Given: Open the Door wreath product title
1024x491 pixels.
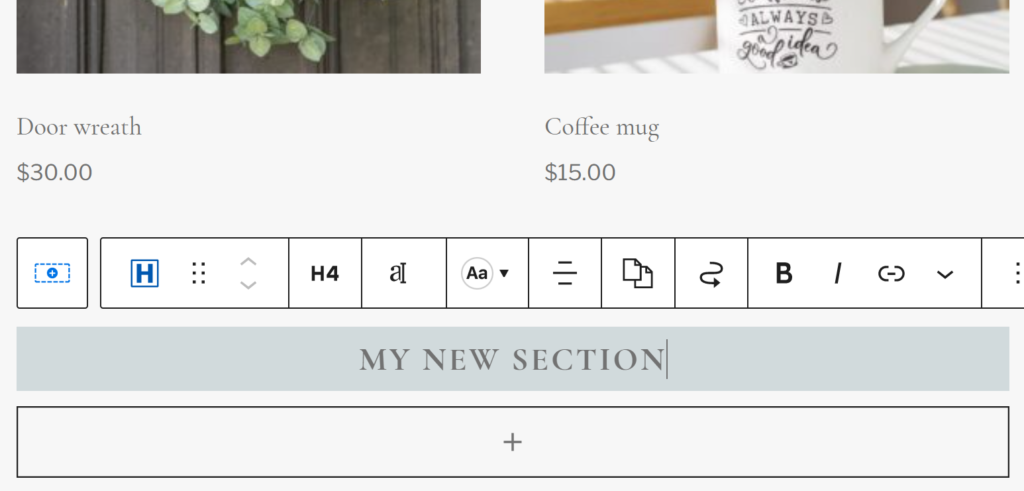Looking at the screenshot, I should pos(79,127).
